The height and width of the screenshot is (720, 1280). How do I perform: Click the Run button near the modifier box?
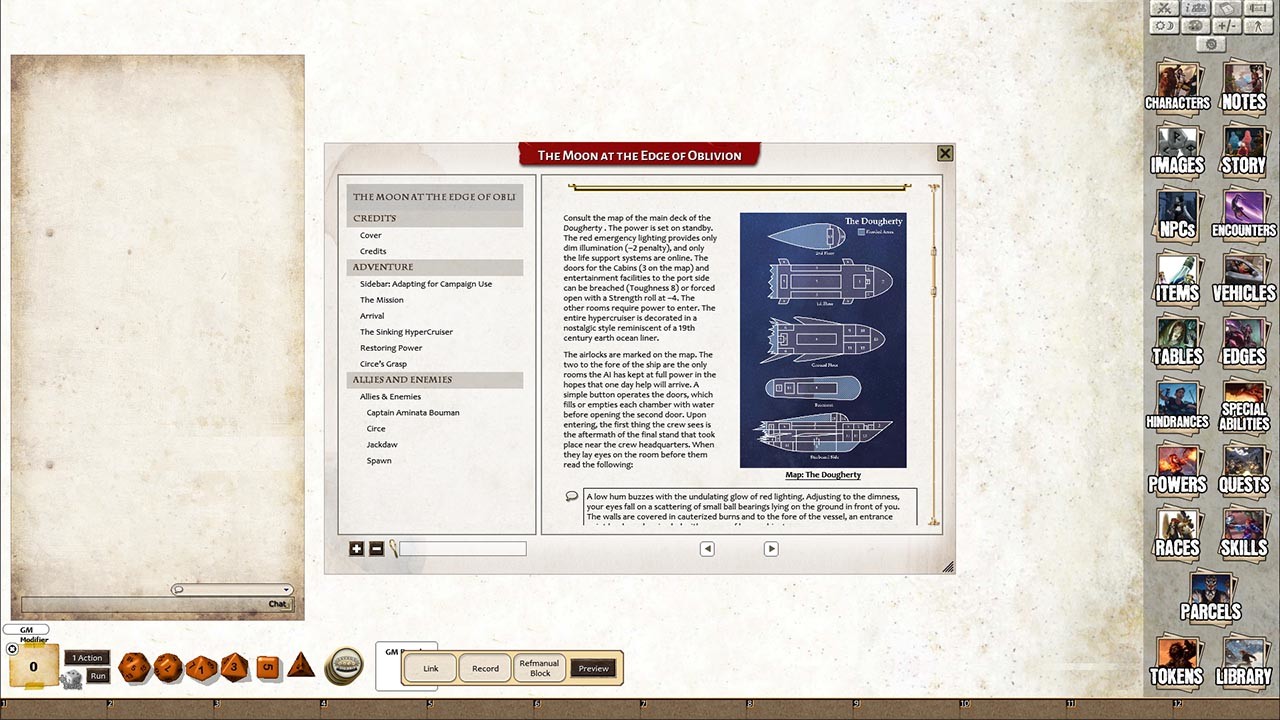(97, 676)
